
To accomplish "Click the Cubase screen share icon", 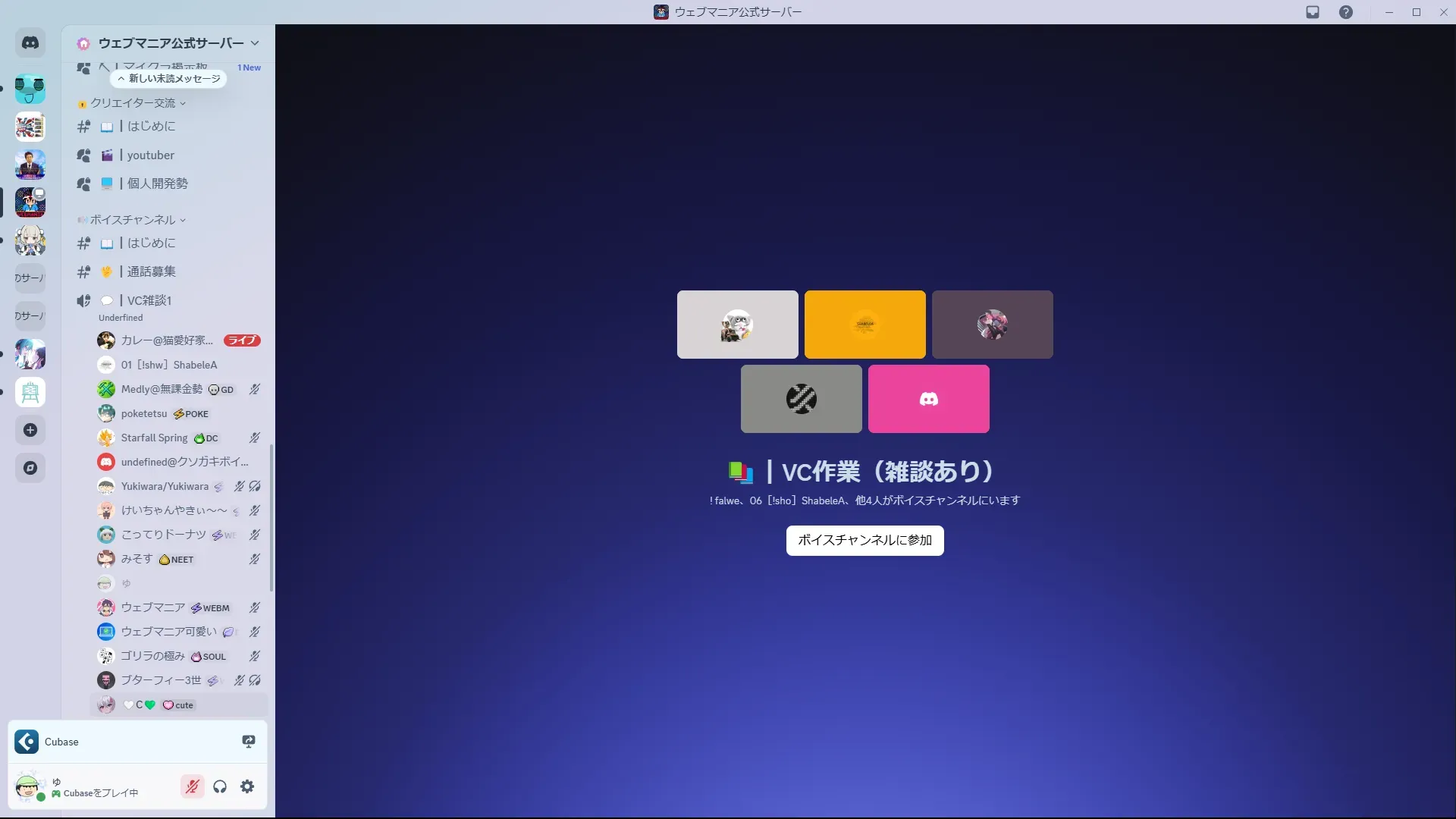I will pos(249,742).
